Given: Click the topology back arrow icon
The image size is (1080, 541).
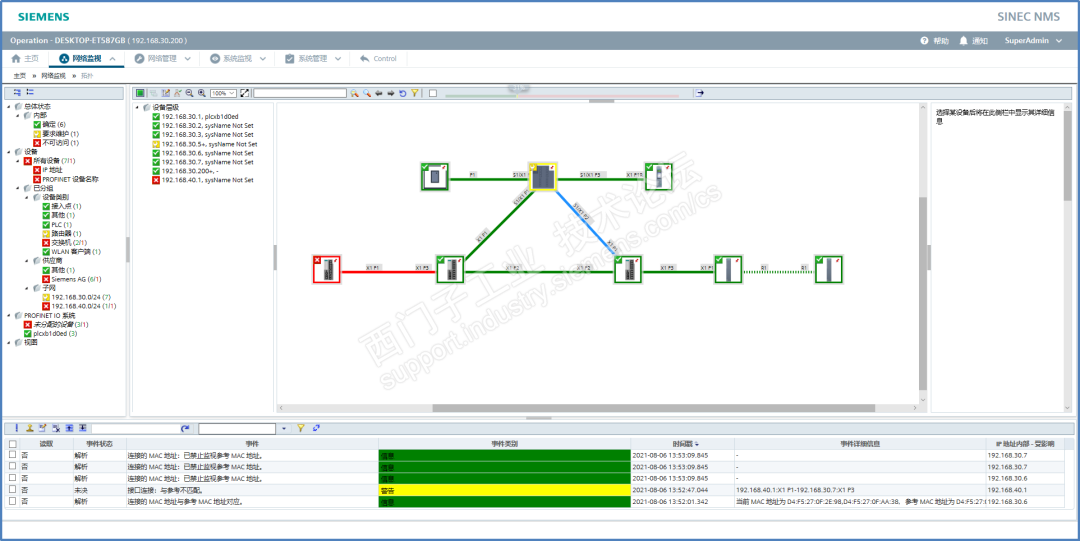Looking at the screenshot, I should (x=379, y=93).
